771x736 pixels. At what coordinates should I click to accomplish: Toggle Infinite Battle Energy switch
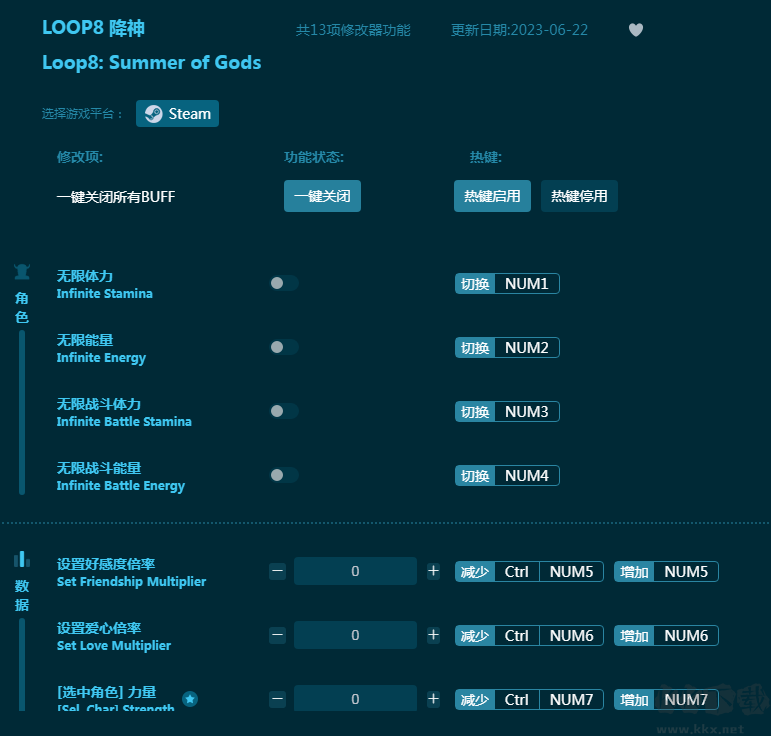tap(284, 475)
